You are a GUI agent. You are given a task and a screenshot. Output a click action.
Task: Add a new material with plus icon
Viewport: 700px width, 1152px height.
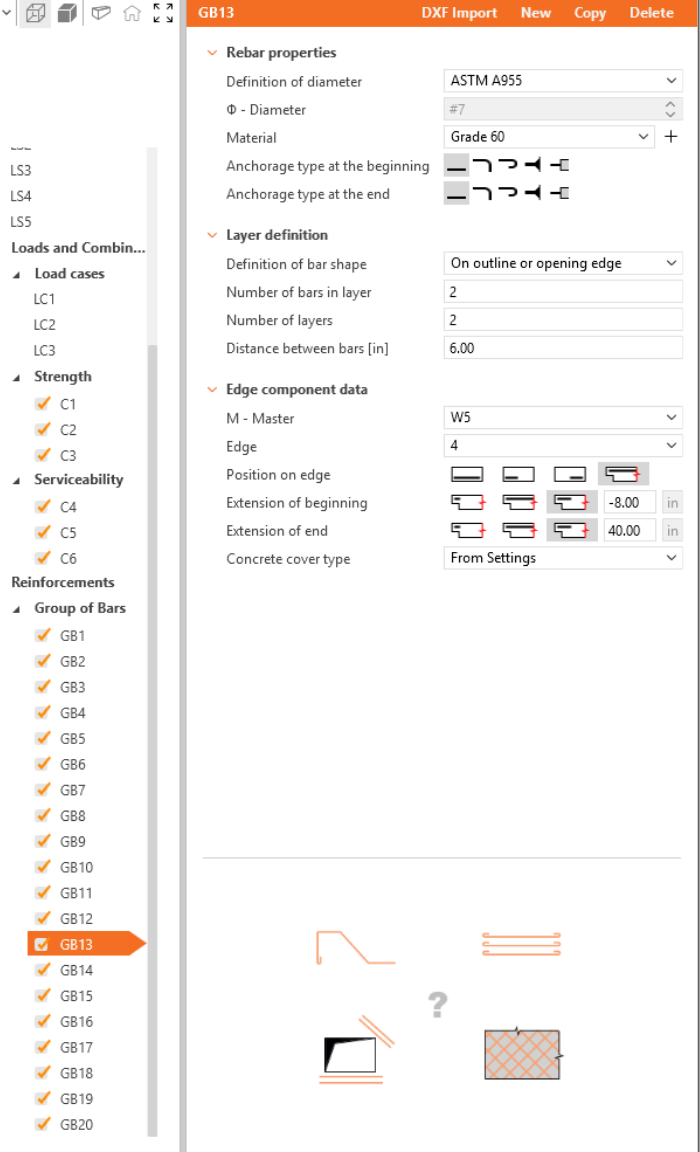pos(672,137)
